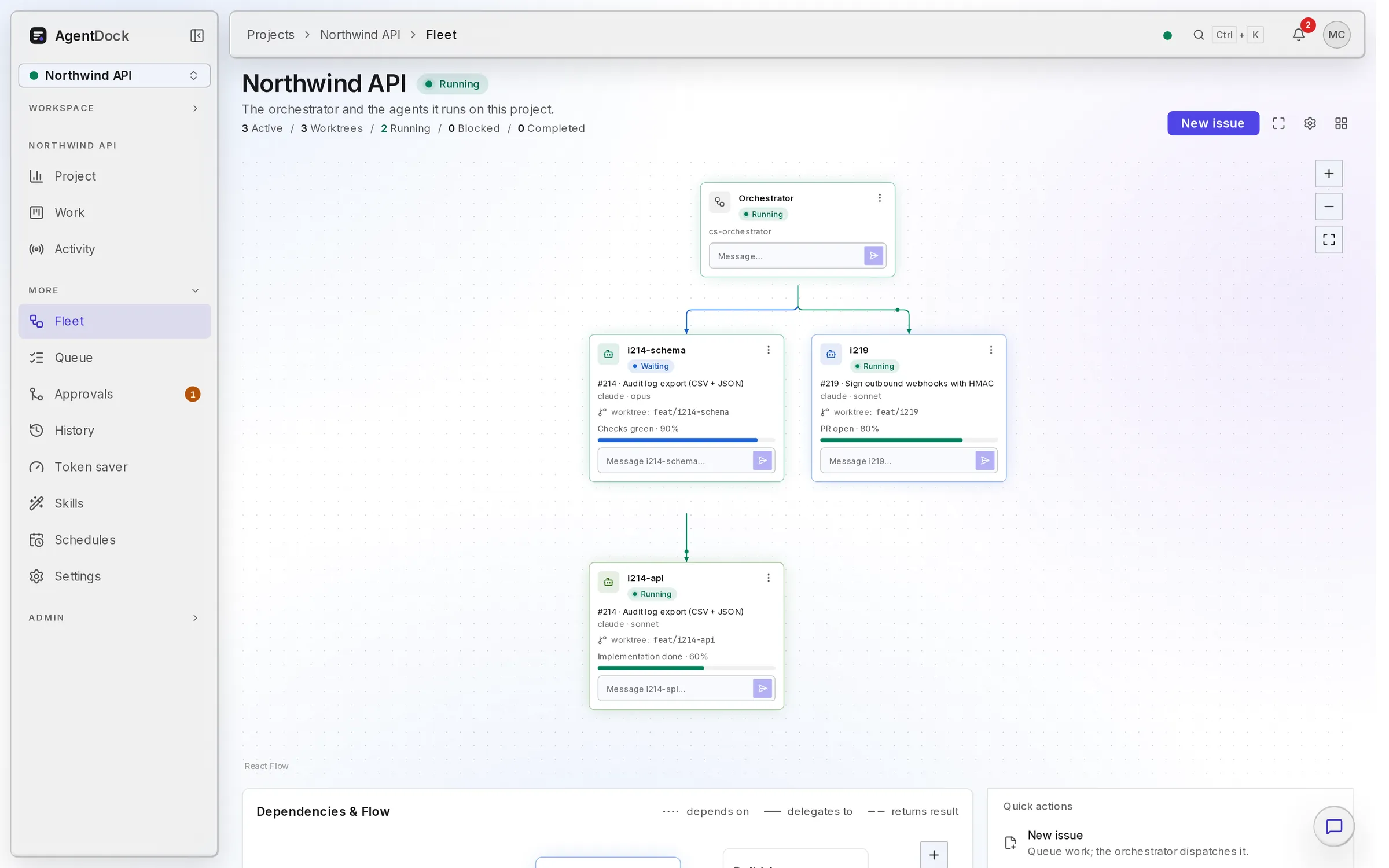
Task: Collapse the sidebar panel icon
Action: pos(197,35)
